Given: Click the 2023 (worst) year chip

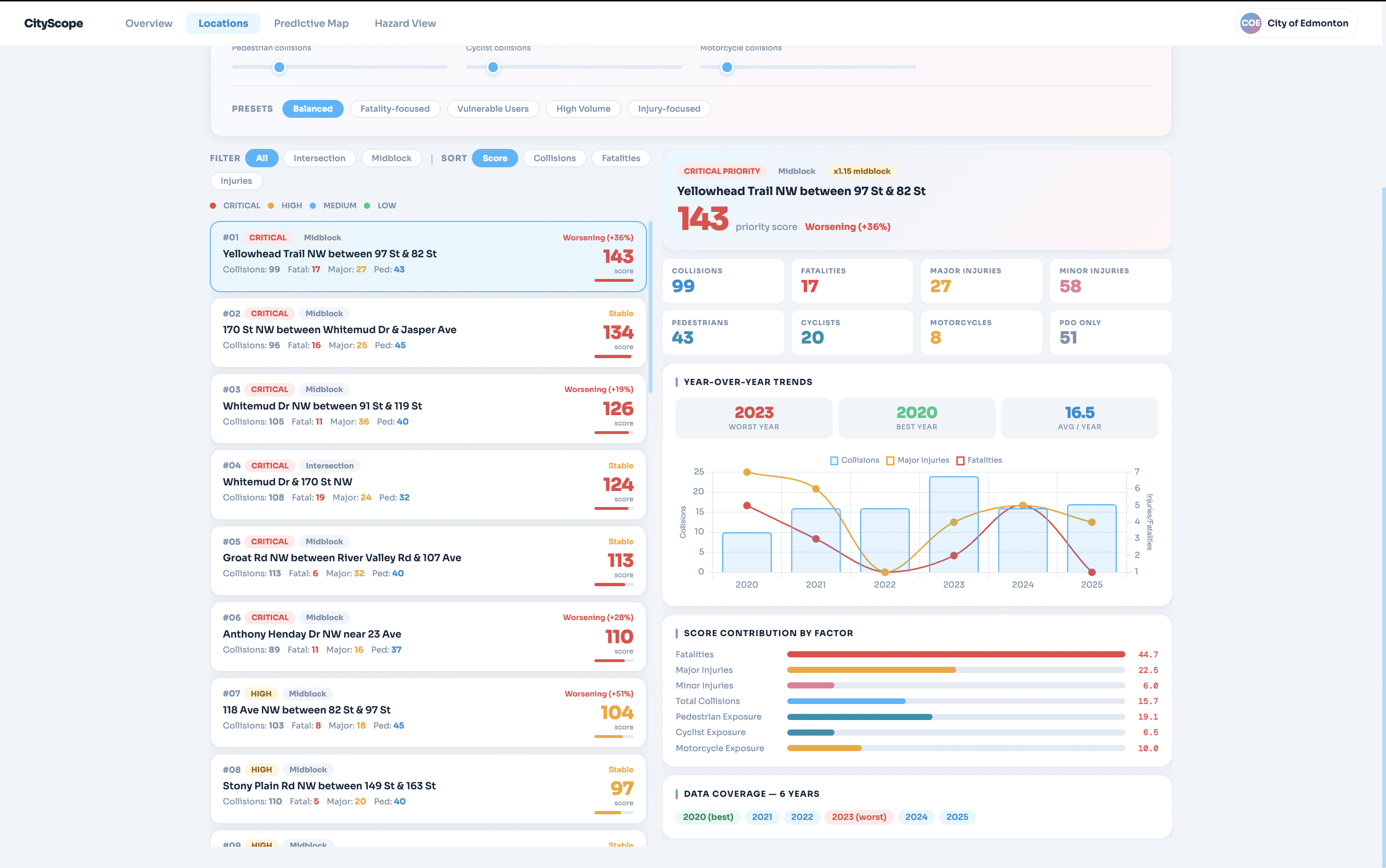Looking at the screenshot, I should [x=858, y=817].
